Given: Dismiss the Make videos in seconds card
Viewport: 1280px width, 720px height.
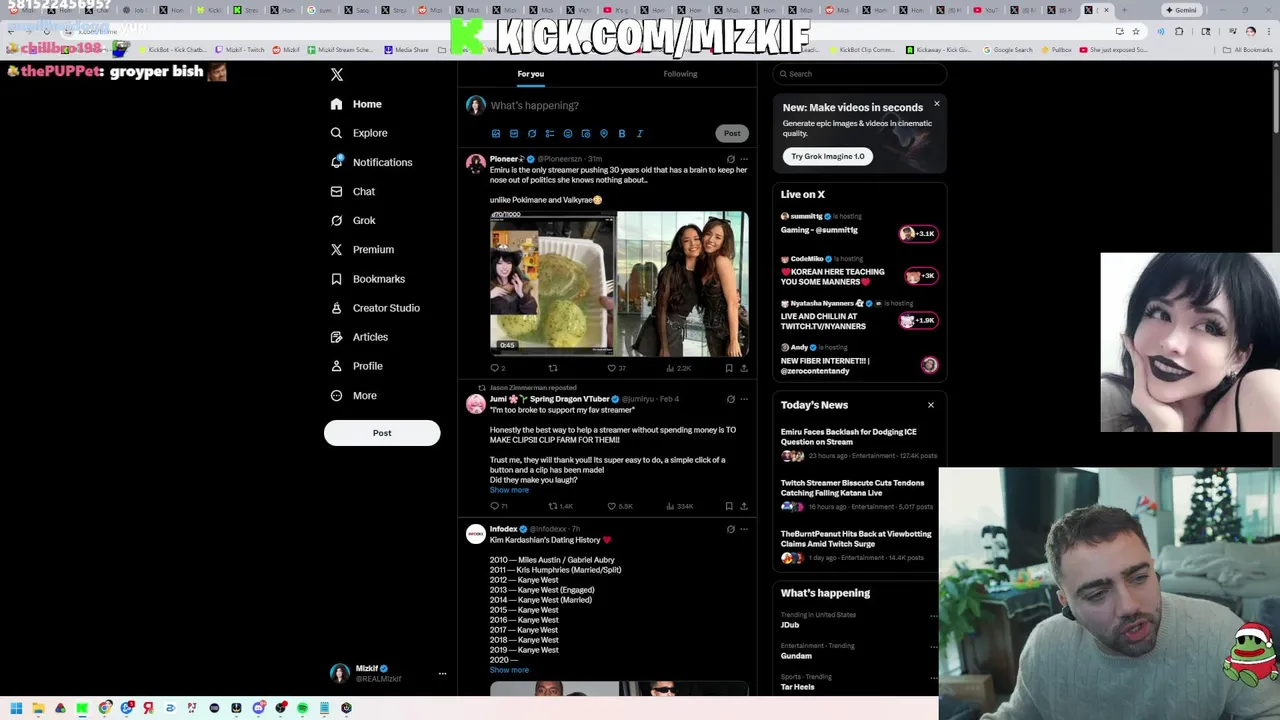Looking at the screenshot, I should click(936, 104).
